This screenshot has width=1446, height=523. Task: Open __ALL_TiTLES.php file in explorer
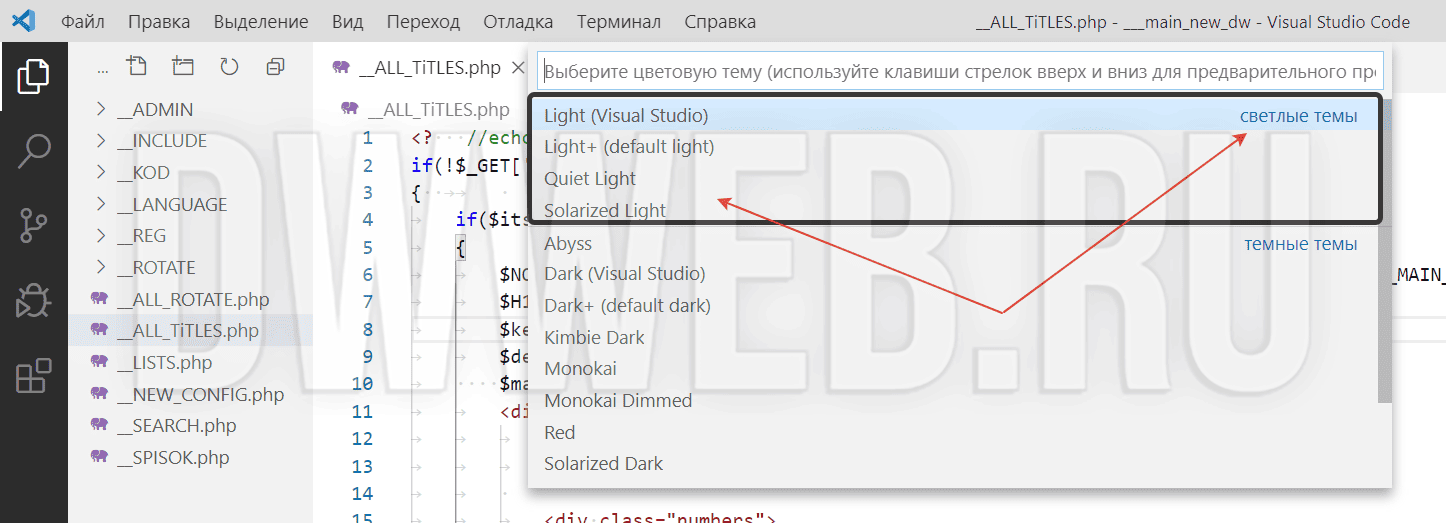pyautogui.click(x=190, y=331)
